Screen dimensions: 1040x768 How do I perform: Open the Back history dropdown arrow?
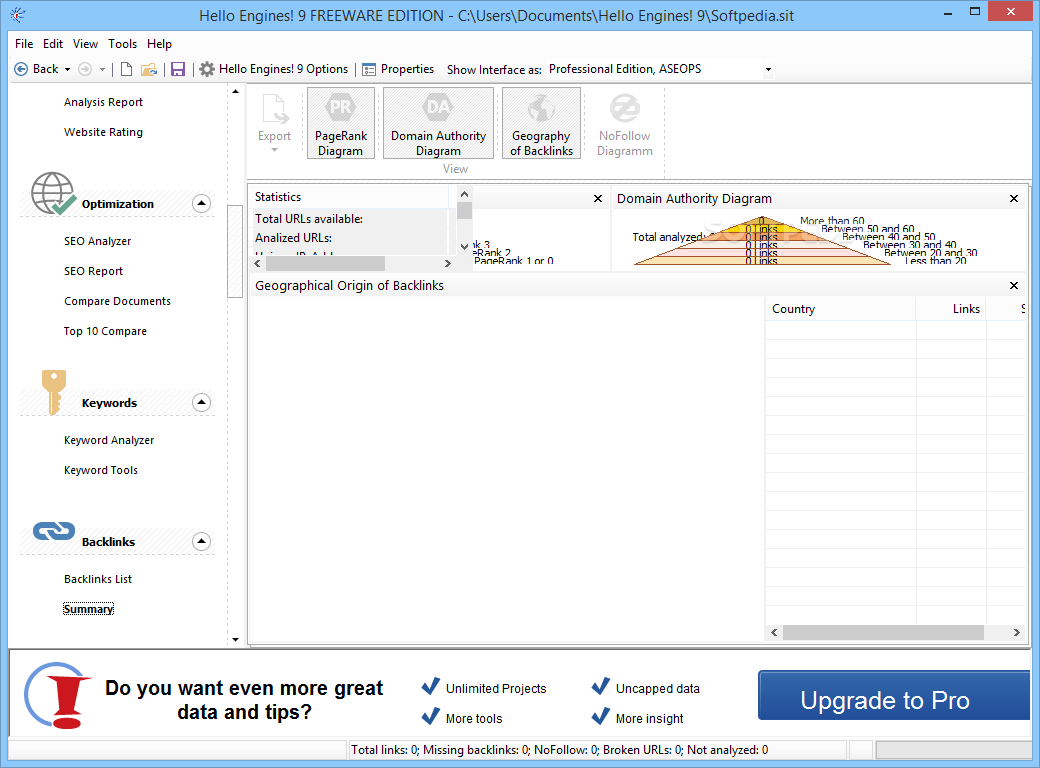tap(67, 70)
